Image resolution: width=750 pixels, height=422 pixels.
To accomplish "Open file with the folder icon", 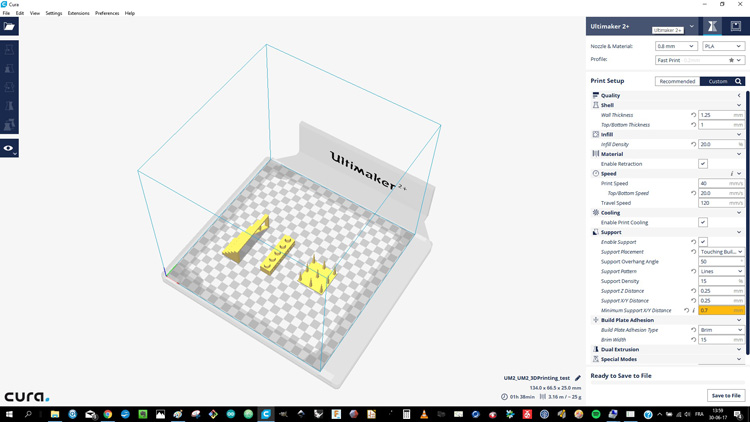I will point(9,26).
